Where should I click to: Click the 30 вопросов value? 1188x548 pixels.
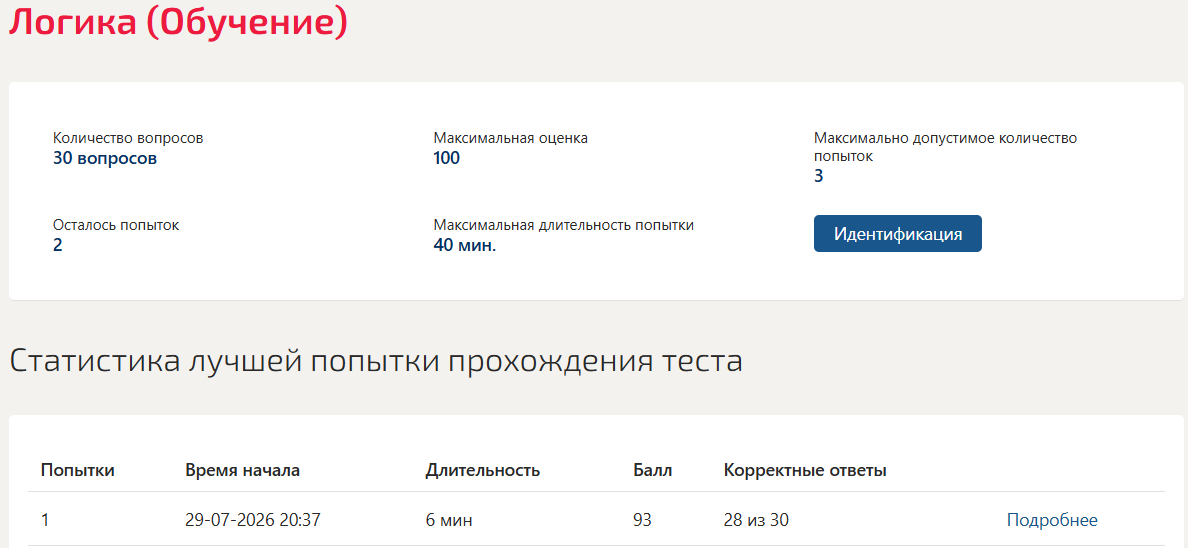tap(105, 158)
